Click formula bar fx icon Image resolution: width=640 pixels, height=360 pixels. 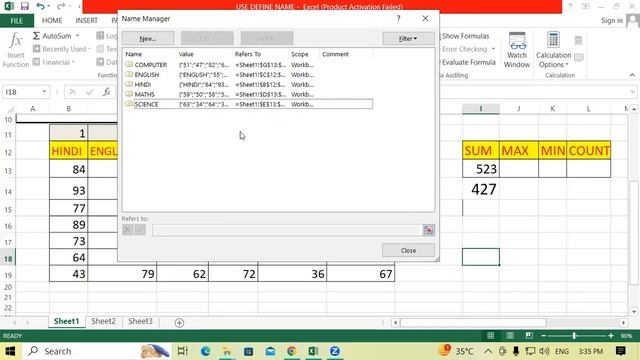[107, 92]
